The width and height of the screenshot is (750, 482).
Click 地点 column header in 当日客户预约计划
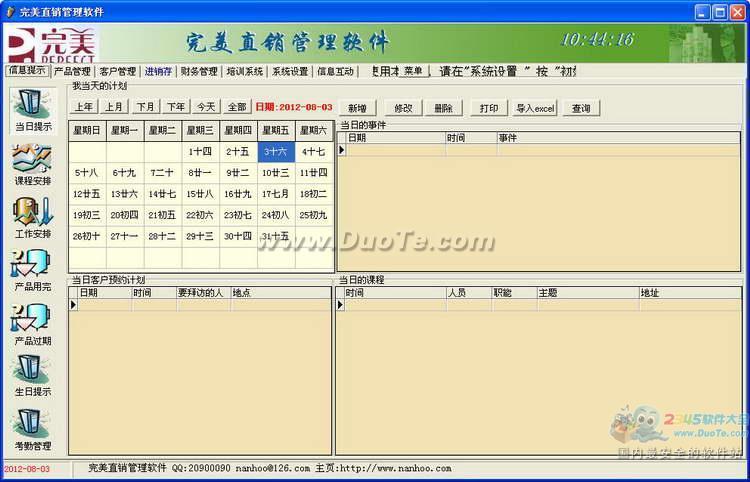(281, 293)
